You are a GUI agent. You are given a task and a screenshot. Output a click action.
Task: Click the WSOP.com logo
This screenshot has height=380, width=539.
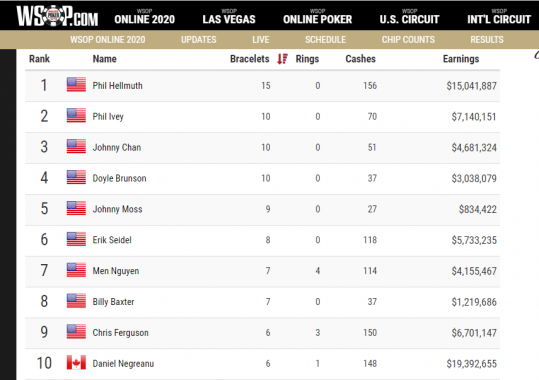coord(57,16)
